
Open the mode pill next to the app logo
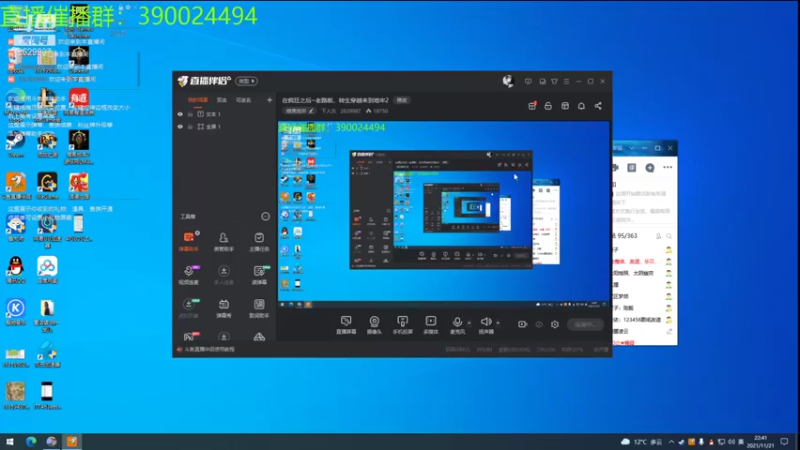pyautogui.click(x=246, y=81)
